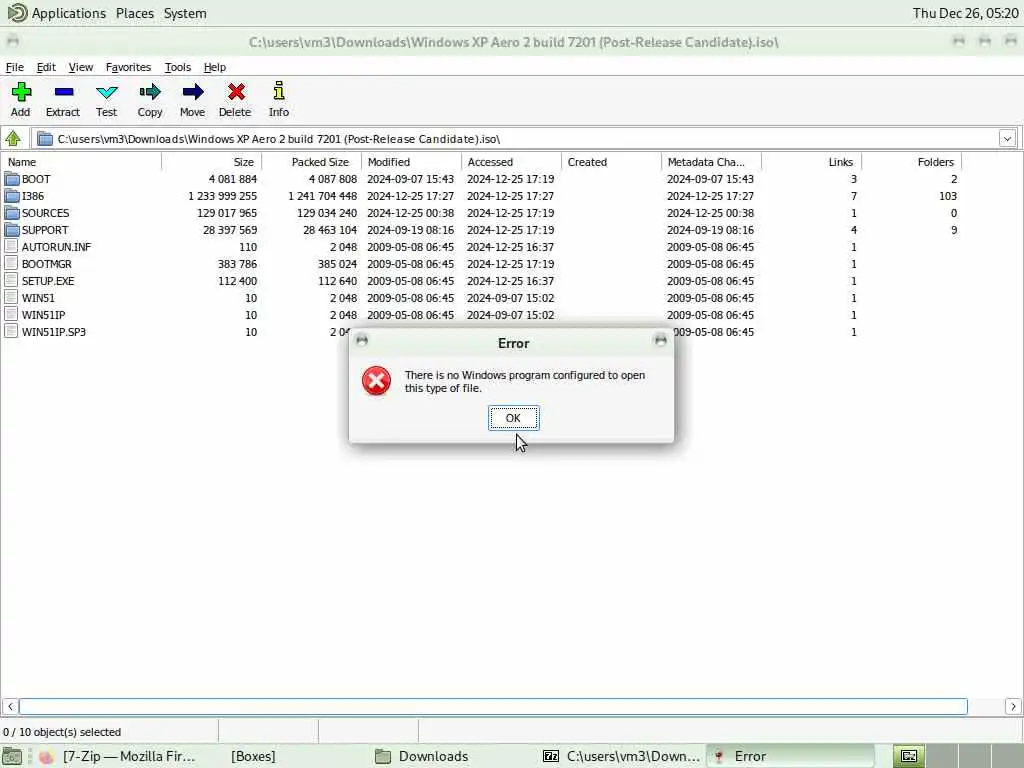Select the BOOT folder icon
Image resolution: width=1024 pixels, height=768 pixels.
pyautogui.click(x=12, y=179)
